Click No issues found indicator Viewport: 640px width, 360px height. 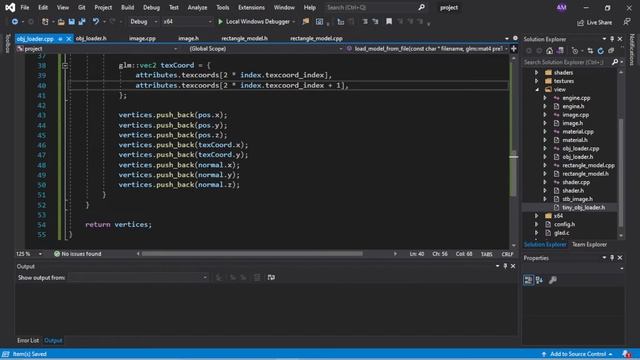78,254
